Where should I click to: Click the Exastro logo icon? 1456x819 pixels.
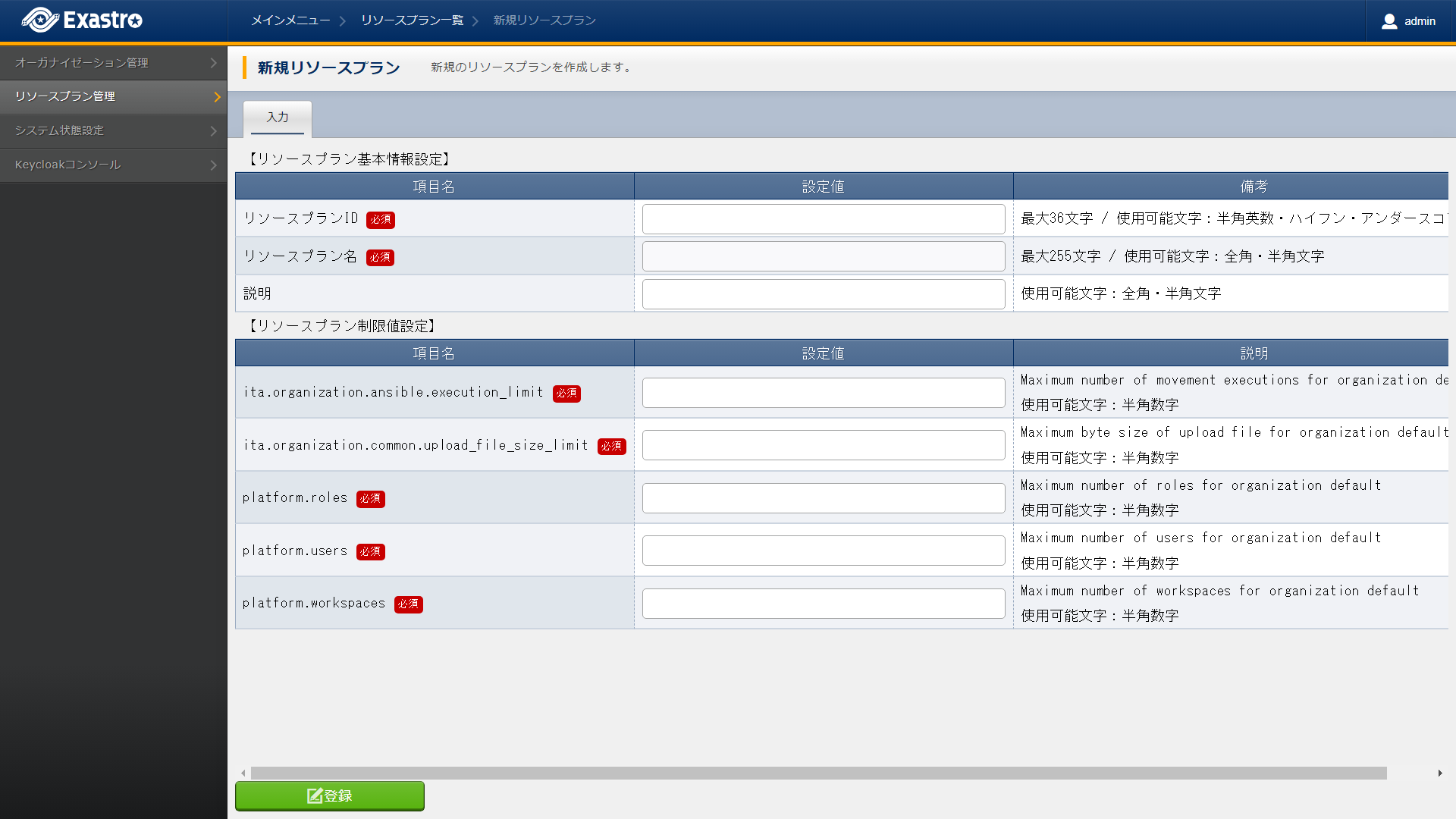click(x=40, y=20)
